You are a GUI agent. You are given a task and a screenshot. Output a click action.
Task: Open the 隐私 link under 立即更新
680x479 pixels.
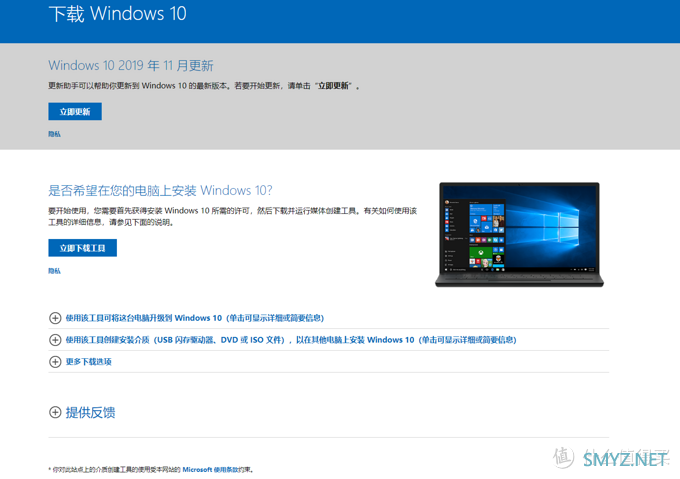pos(55,134)
